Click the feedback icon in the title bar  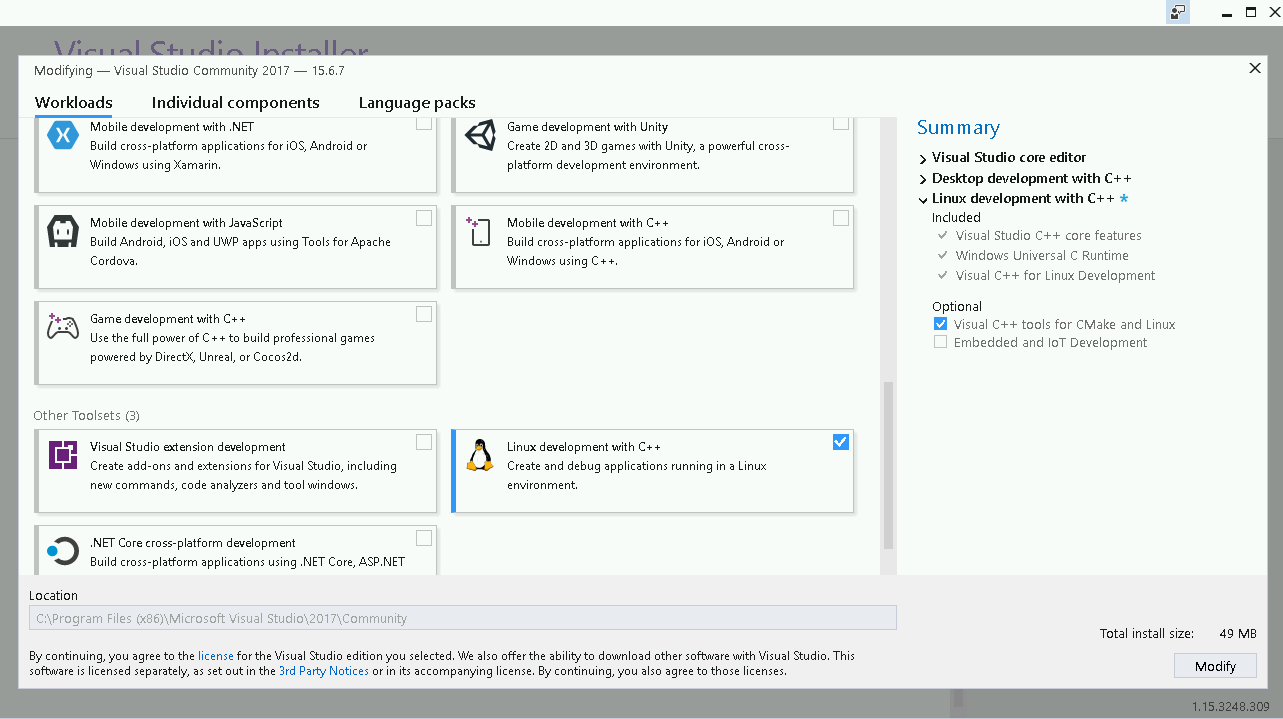(1178, 13)
